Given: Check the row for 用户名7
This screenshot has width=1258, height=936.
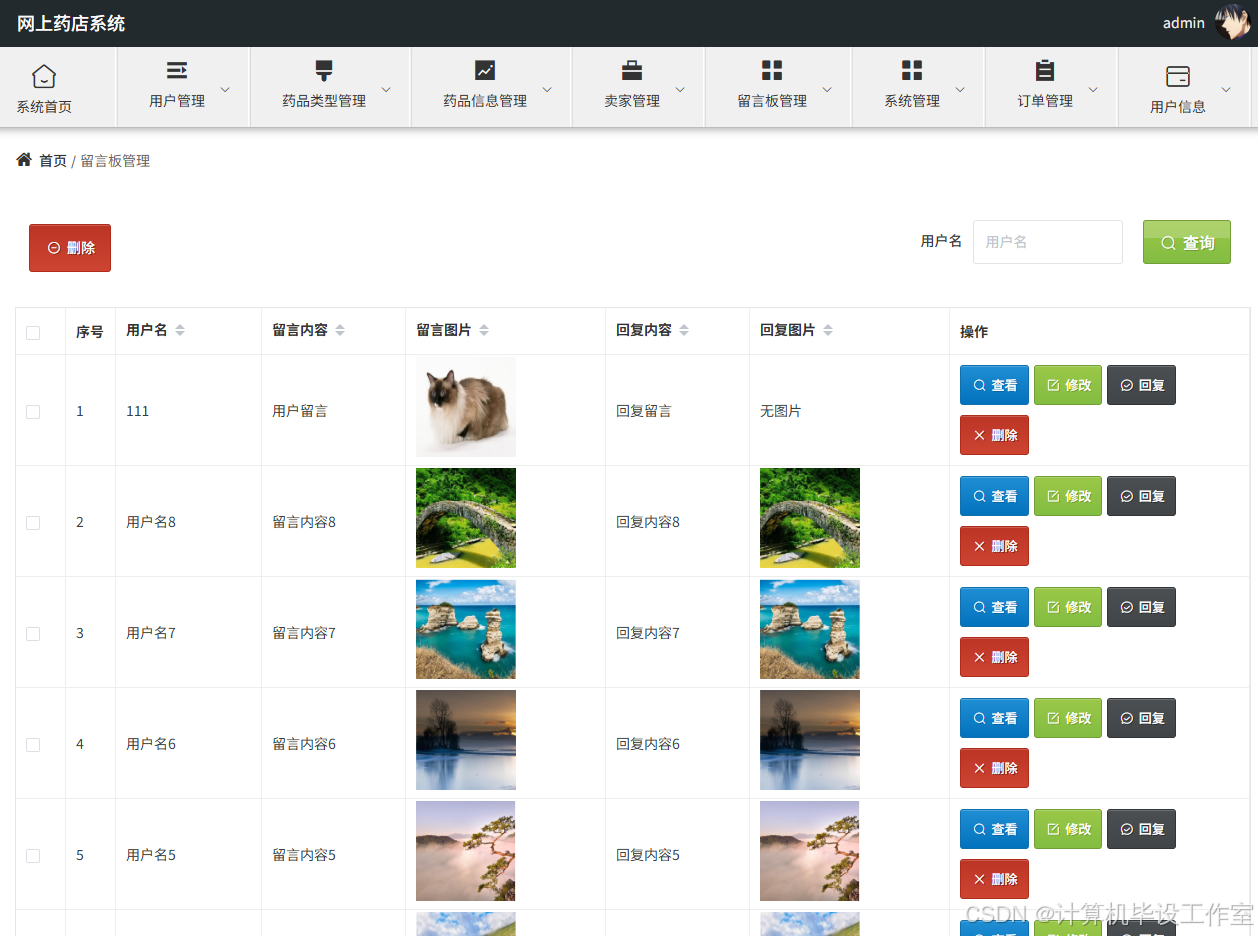Looking at the screenshot, I should pyautogui.click(x=33, y=634).
